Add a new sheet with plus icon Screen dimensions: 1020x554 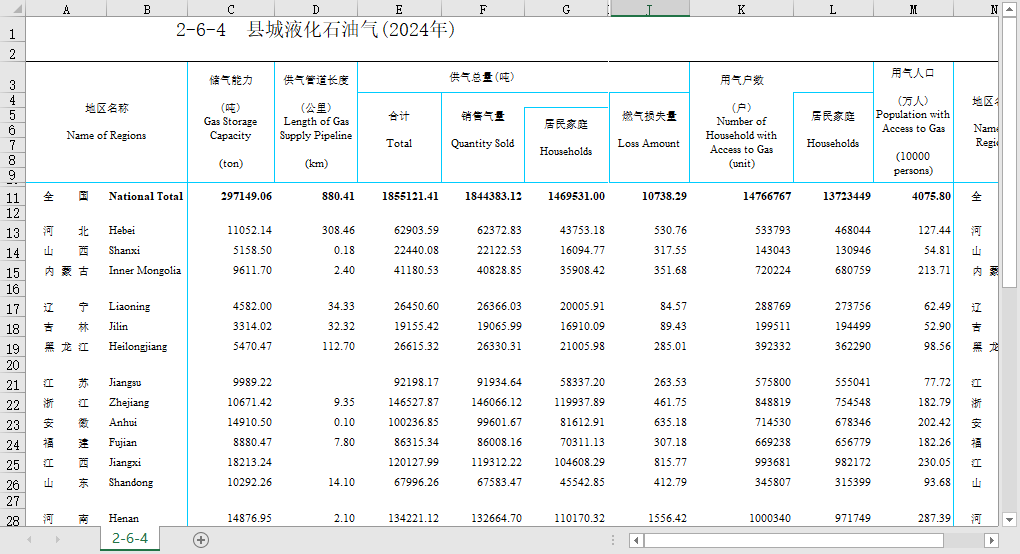(201, 540)
